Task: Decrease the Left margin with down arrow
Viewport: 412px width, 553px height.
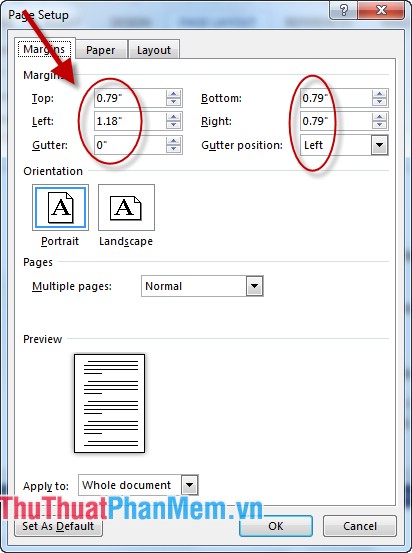Action: [x=174, y=126]
